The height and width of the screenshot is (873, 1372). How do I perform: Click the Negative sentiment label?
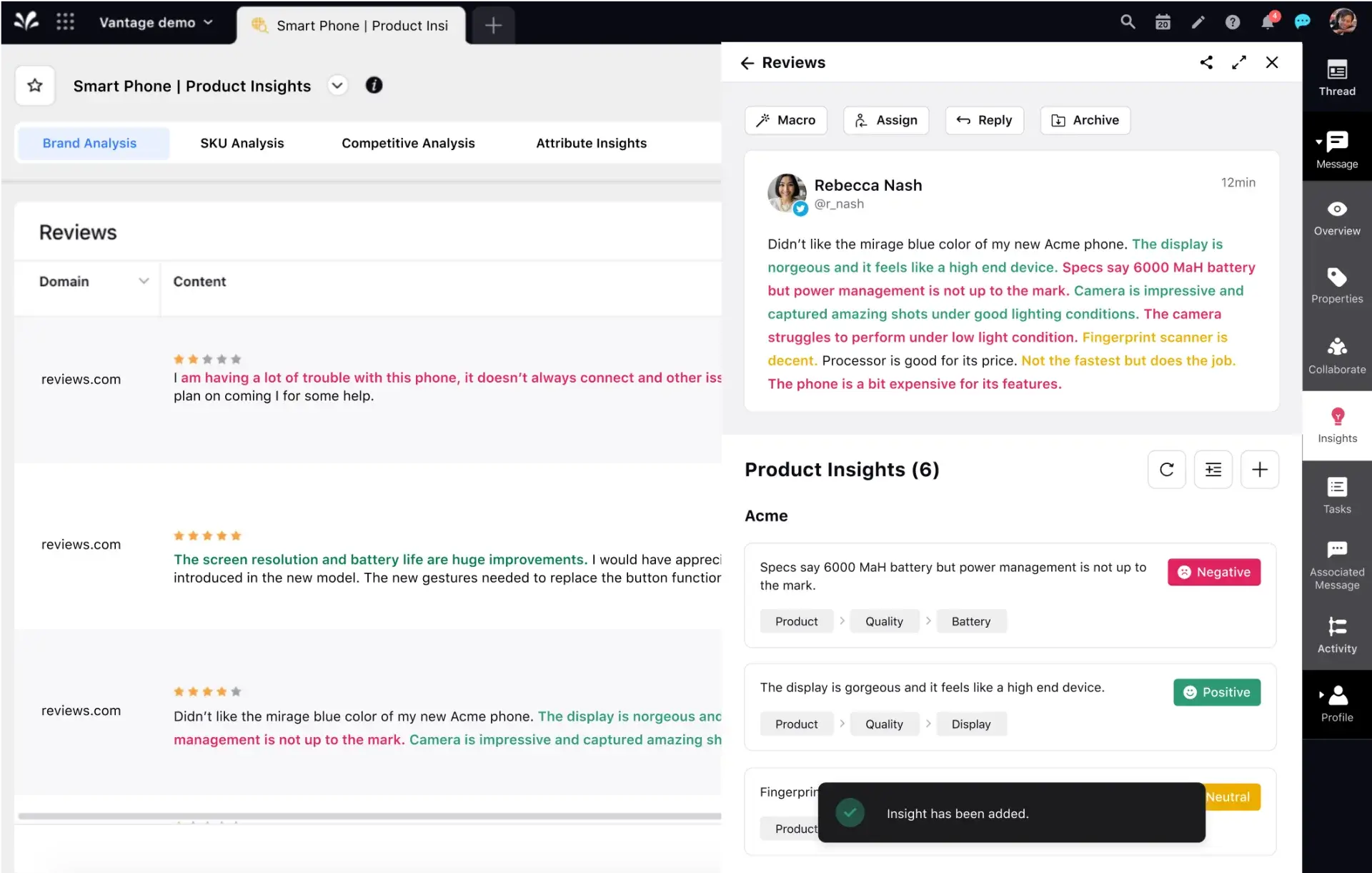click(x=1213, y=572)
